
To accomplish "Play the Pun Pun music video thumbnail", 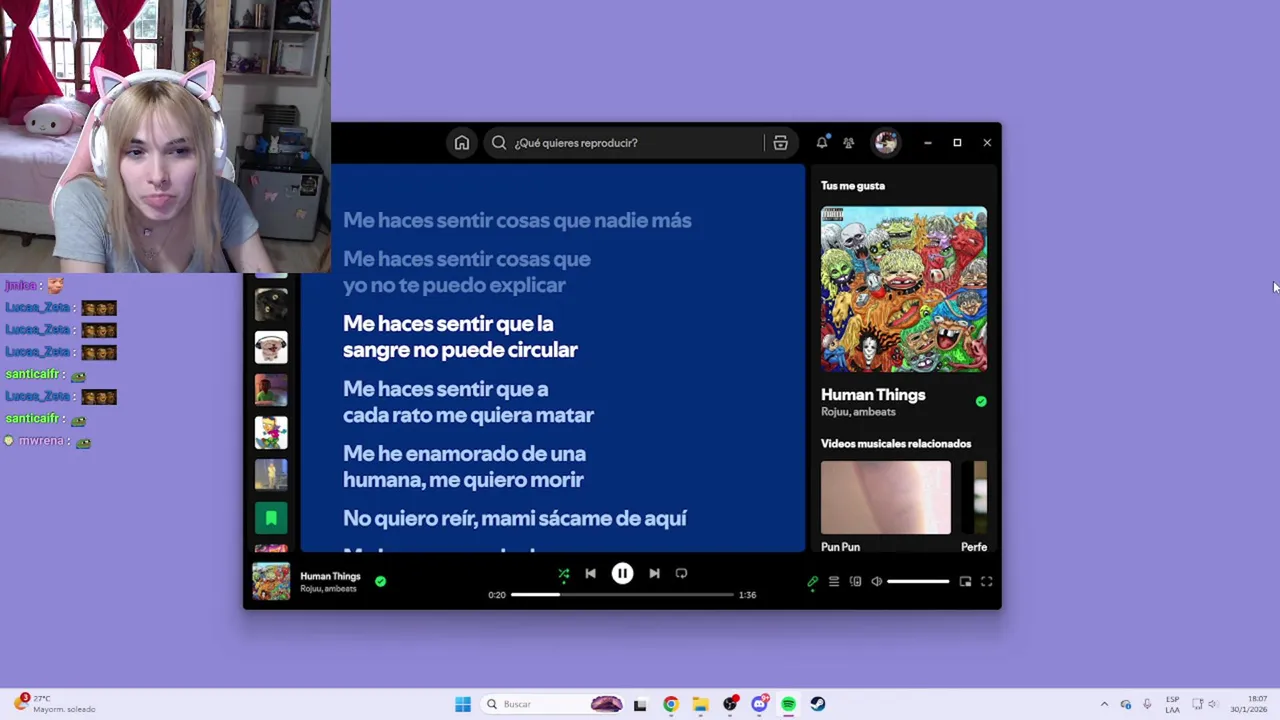I will [886, 498].
